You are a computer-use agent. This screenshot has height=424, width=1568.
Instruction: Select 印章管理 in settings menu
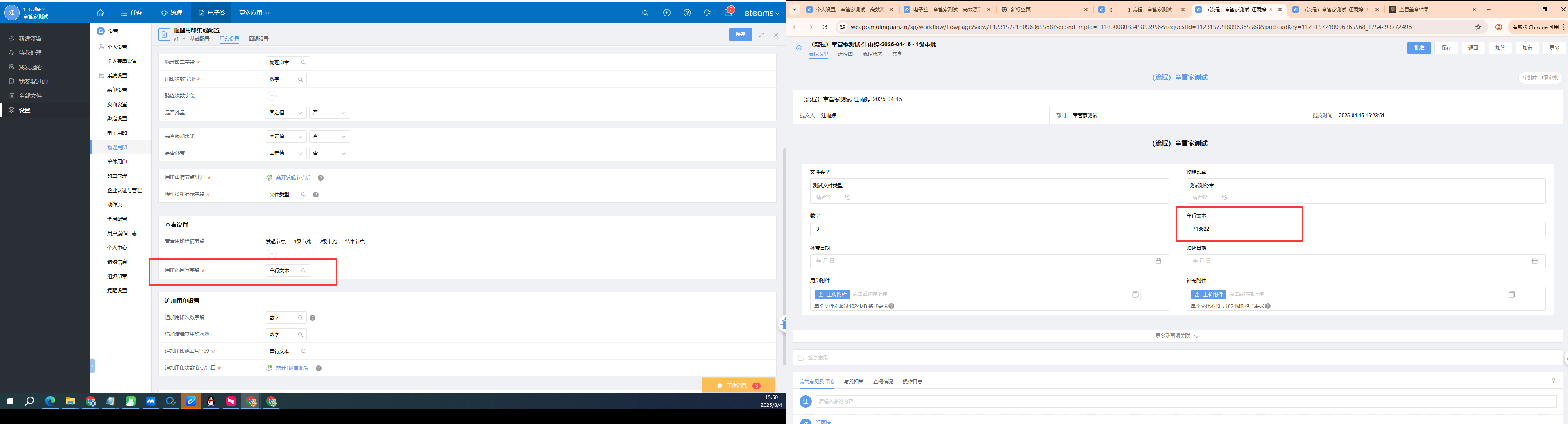117,176
